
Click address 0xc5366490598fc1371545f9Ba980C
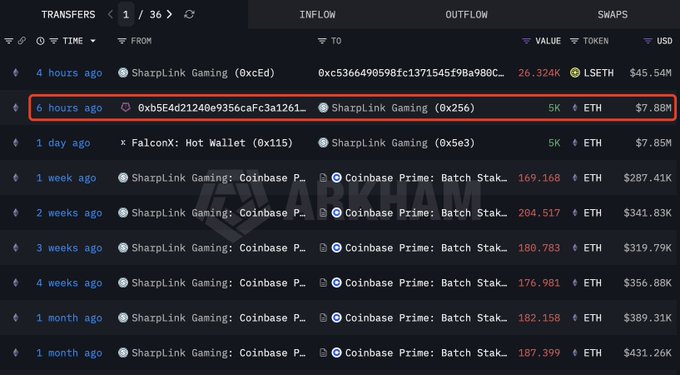(411, 73)
